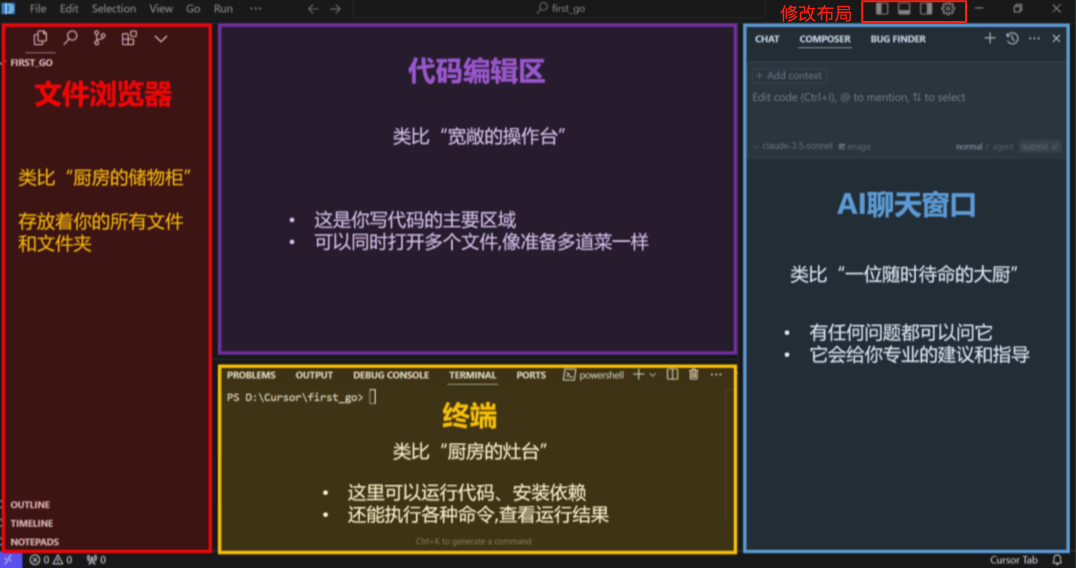This screenshot has width=1076, height=568.
Task: Switch to the BUG FINDER tab
Action: coord(898,39)
